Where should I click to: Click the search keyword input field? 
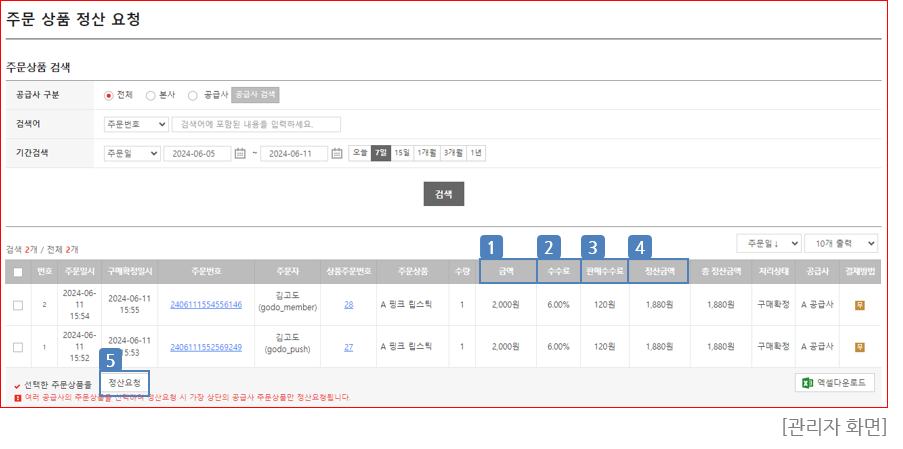coord(256,124)
